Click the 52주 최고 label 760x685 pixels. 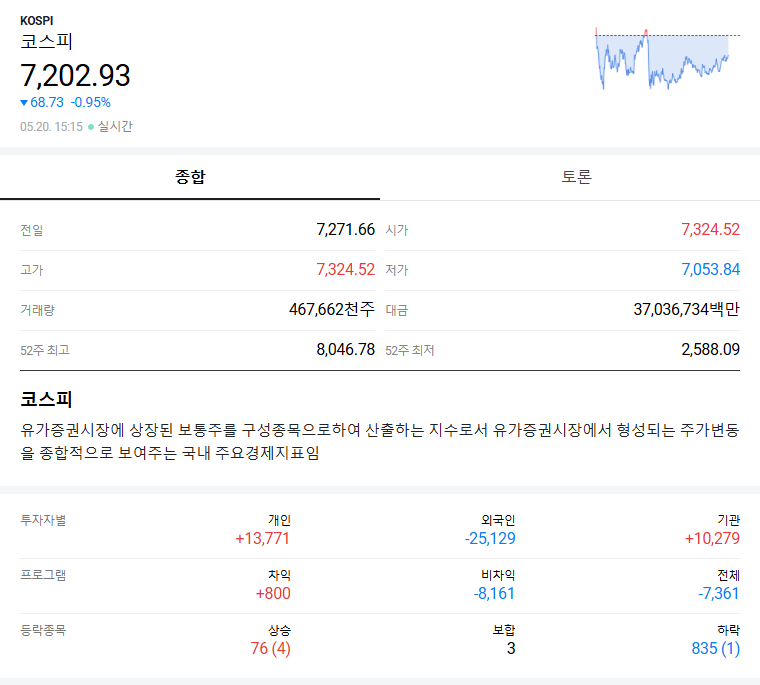tap(45, 350)
